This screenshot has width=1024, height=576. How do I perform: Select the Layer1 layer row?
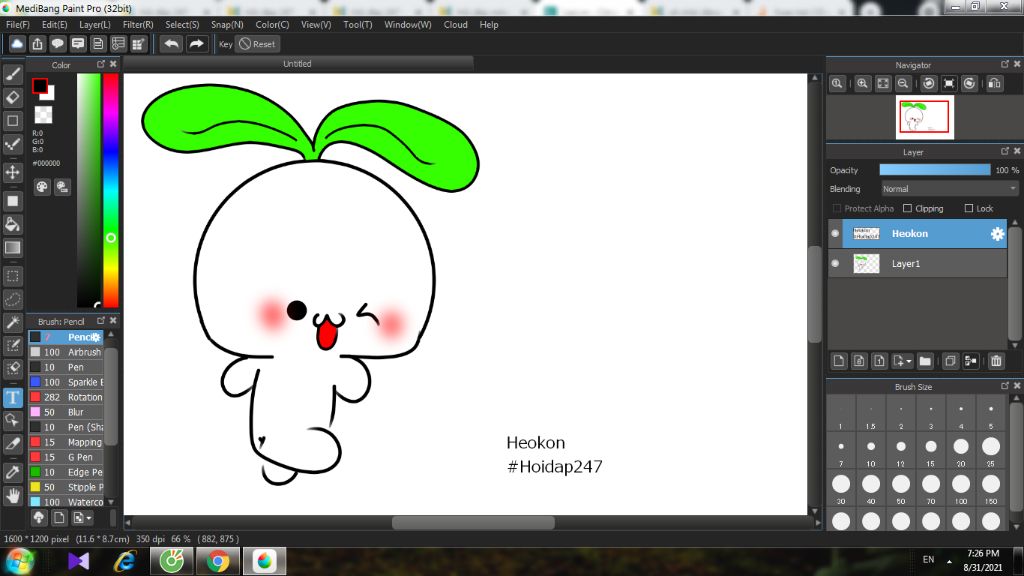click(x=918, y=264)
